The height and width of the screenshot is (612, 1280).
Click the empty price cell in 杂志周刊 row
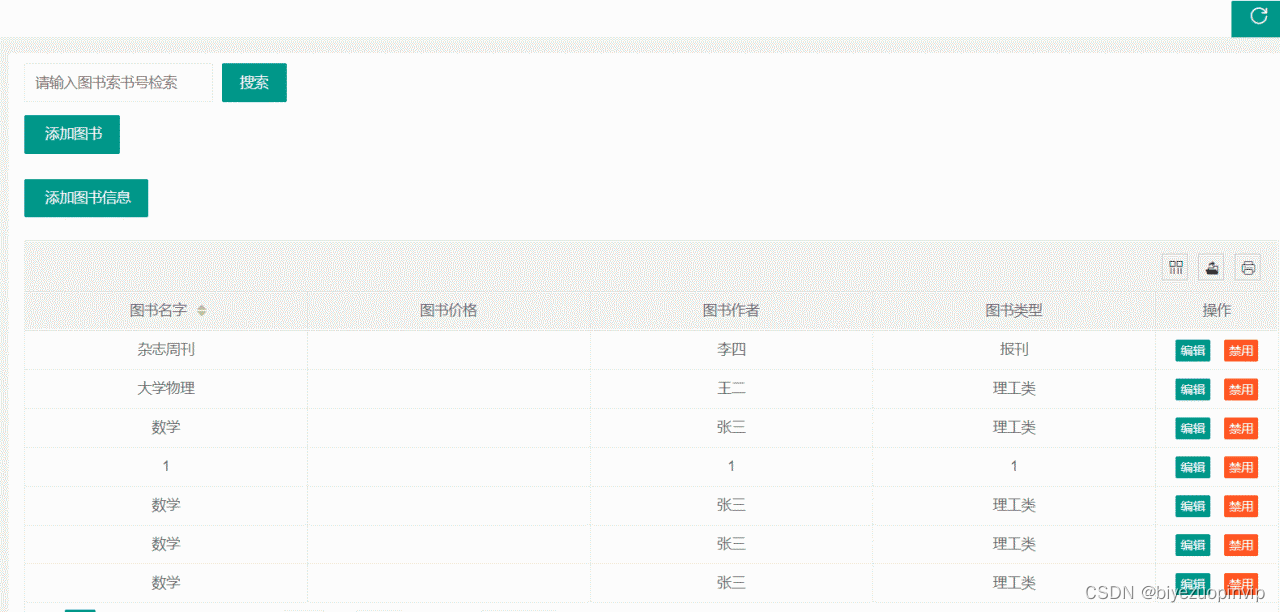448,350
